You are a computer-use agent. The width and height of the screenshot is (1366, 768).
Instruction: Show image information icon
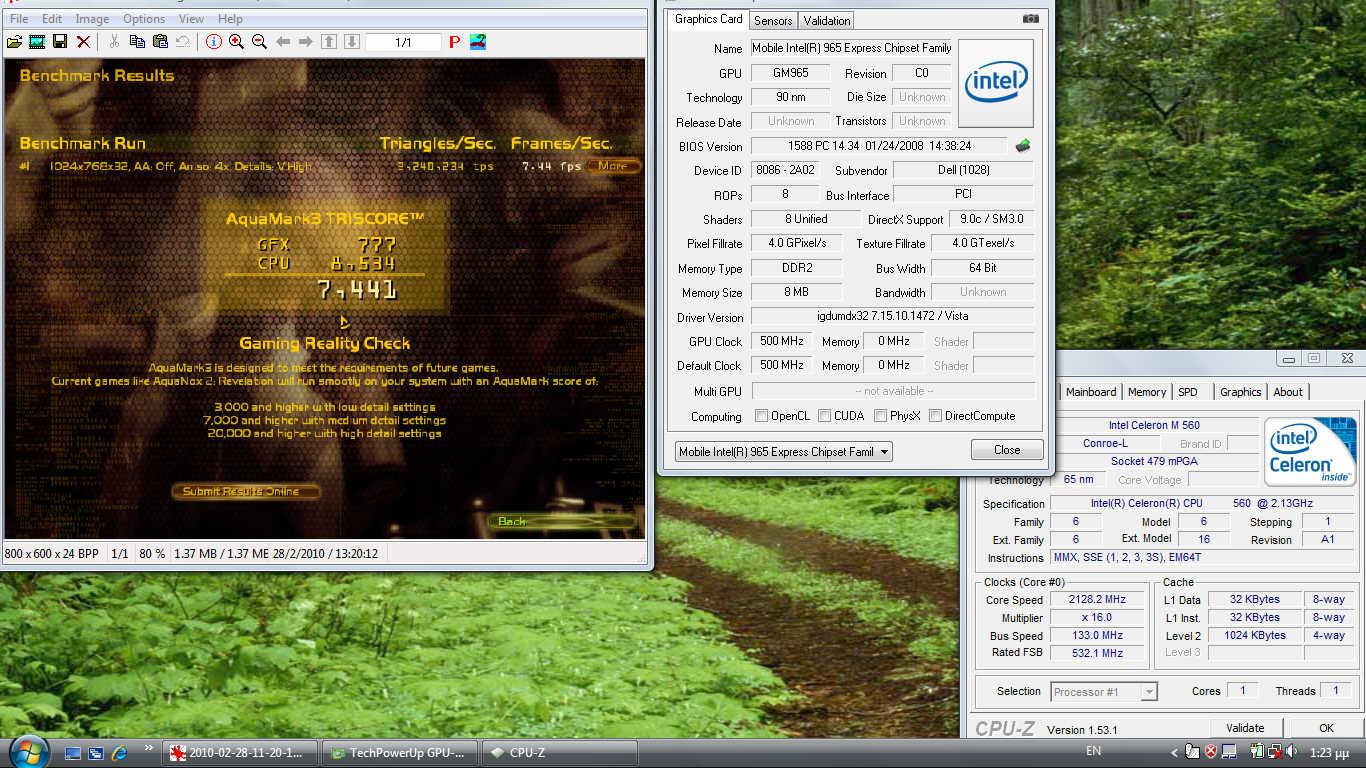(x=213, y=42)
